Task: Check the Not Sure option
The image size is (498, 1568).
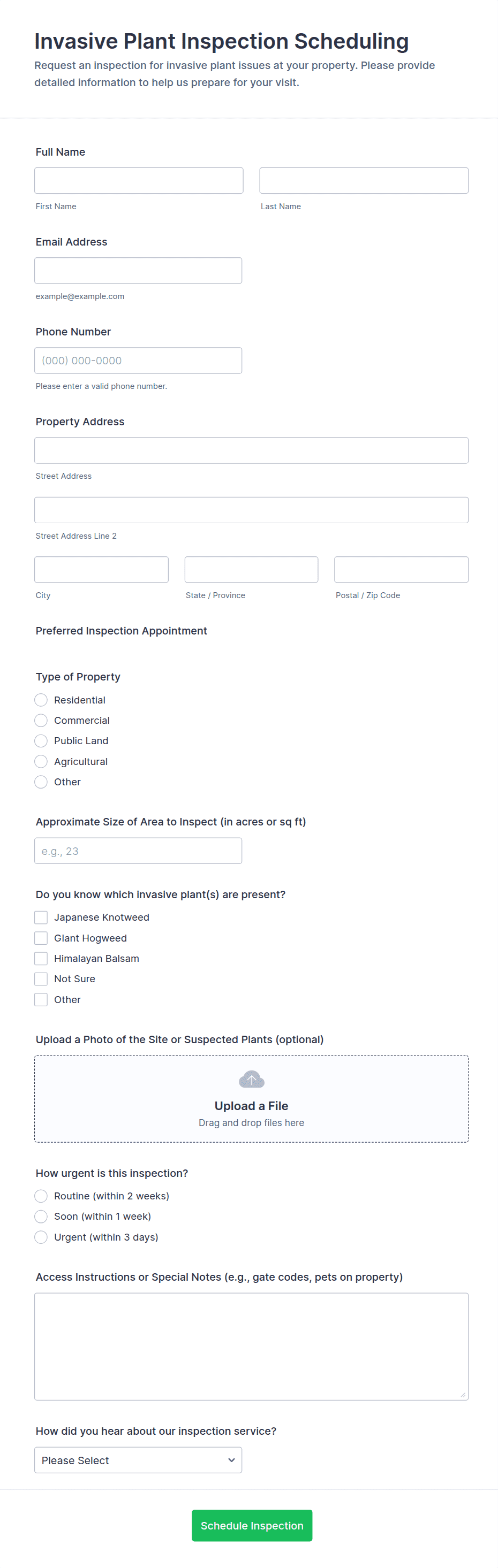Action: [41, 979]
